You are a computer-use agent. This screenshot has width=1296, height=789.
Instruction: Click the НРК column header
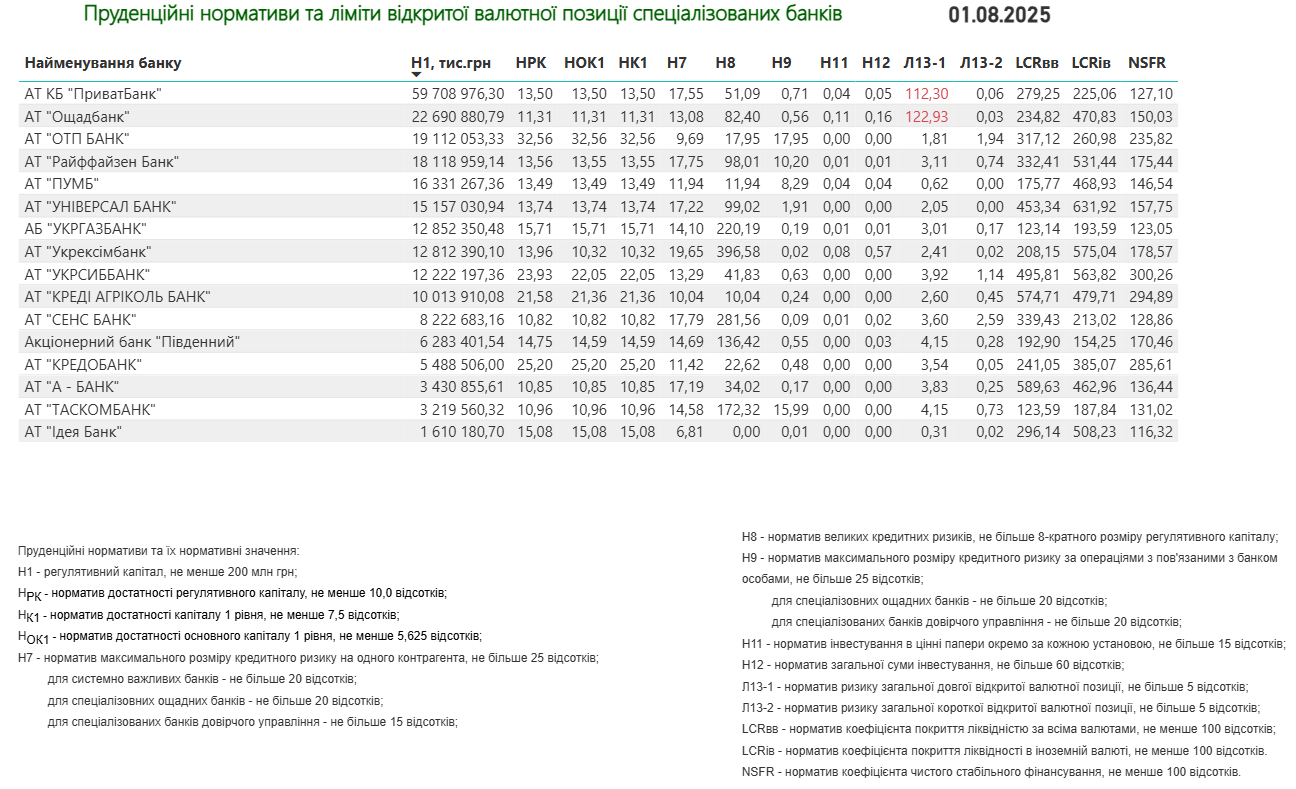(x=531, y=63)
